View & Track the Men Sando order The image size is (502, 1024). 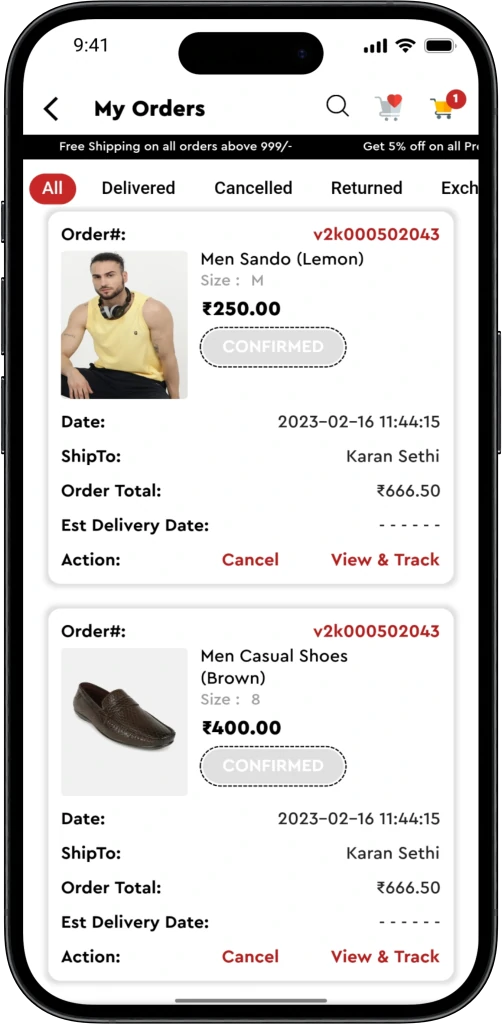click(385, 560)
